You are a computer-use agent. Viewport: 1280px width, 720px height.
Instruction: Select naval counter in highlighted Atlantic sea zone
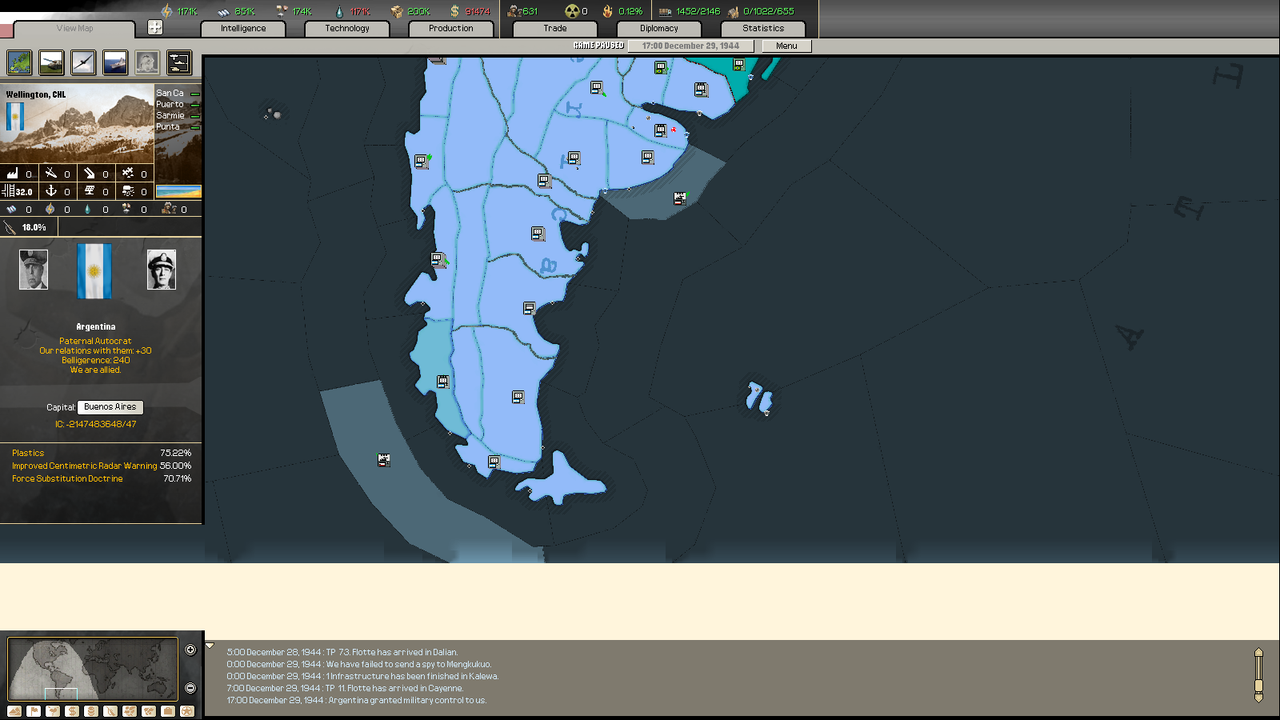click(x=680, y=198)
